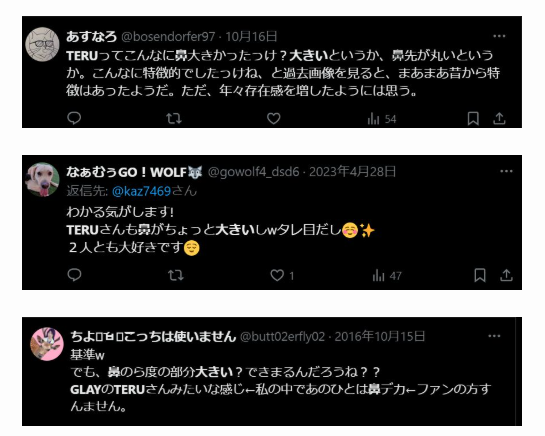Screen dimensions: 545x436
Task: Open the @bosendorfer97 profile handle
Action: [168, 37]
